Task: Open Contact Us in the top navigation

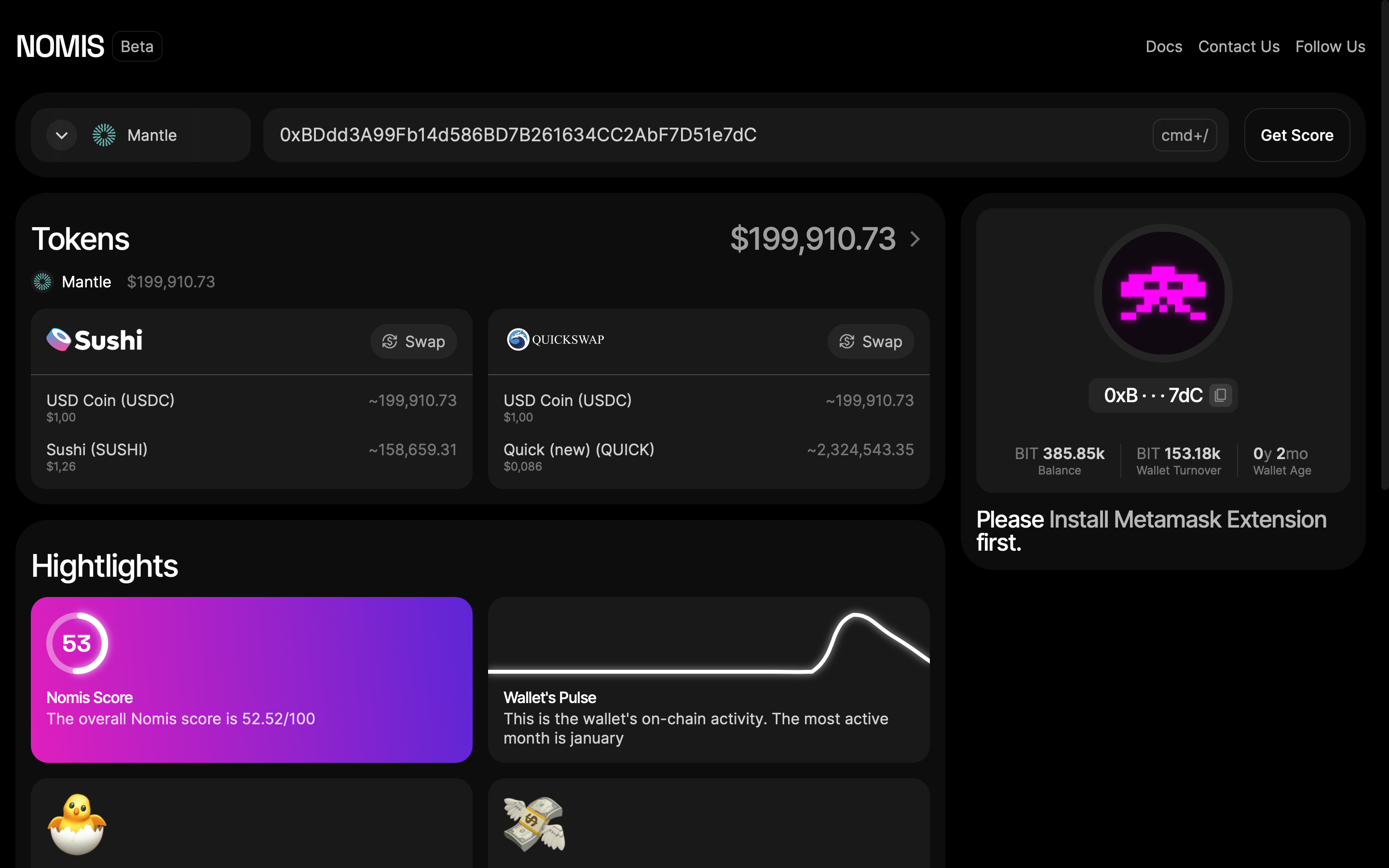Action: coord(1239,46)
